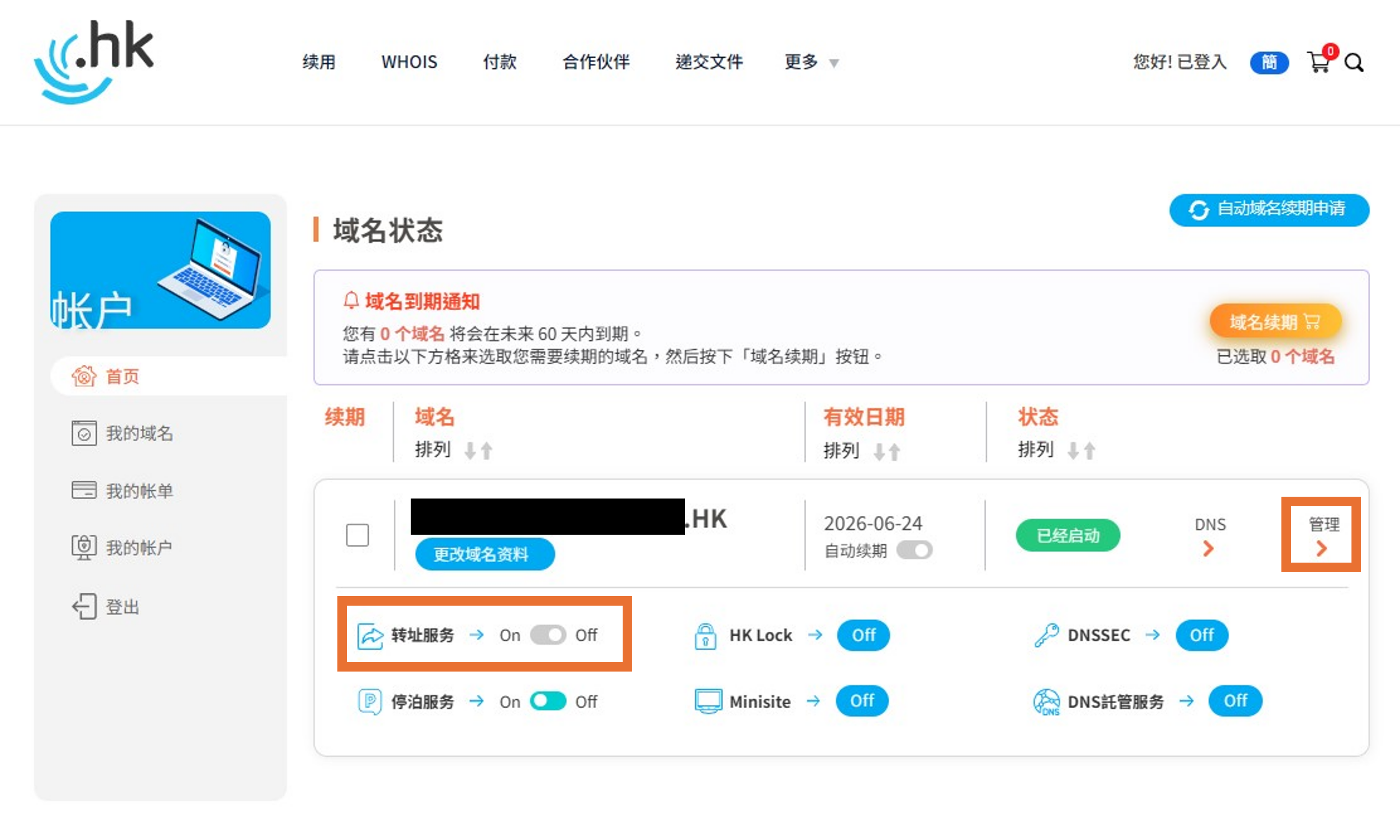Open the DNS chevron for the domain
This screenshot has height=840, width=1400.
tap(1209, 547)
